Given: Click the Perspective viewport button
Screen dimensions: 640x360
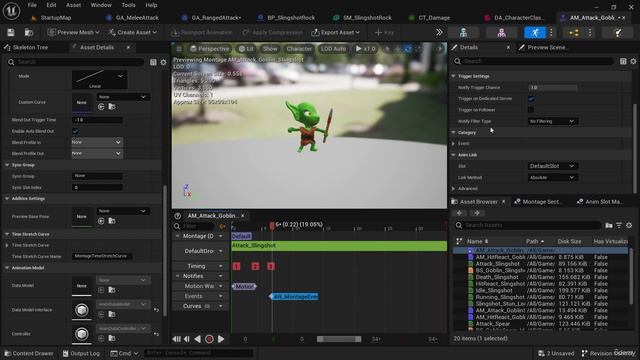Looking at the screenshot, I should (x=209, y=49).
